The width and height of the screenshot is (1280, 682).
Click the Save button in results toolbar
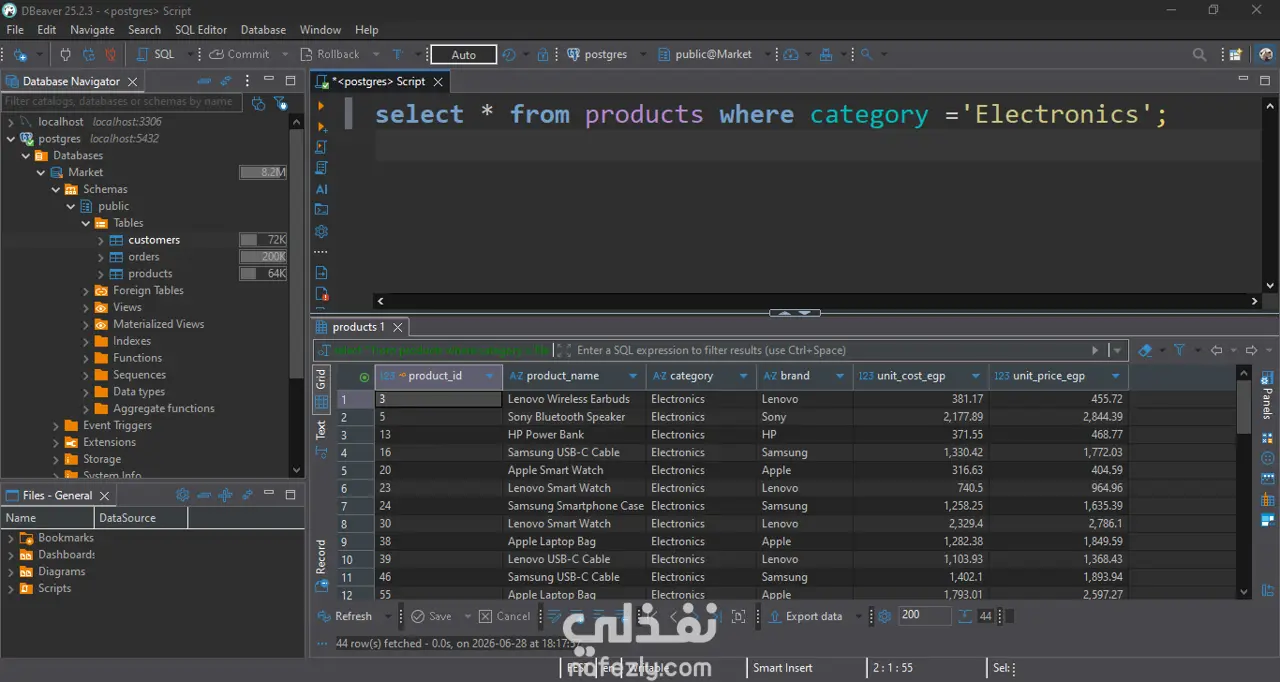coord(431,616)
